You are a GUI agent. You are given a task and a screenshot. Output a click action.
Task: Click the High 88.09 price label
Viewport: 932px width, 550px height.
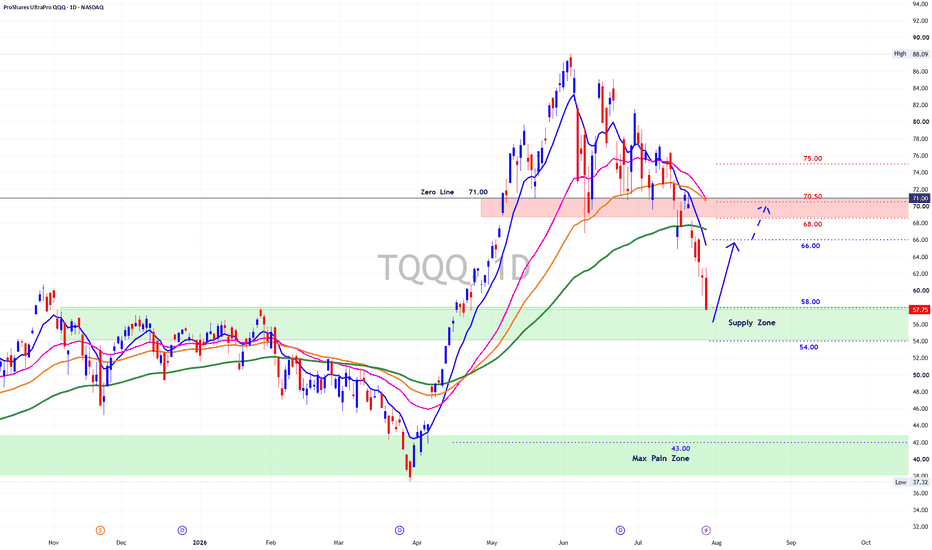click(911, 54)
